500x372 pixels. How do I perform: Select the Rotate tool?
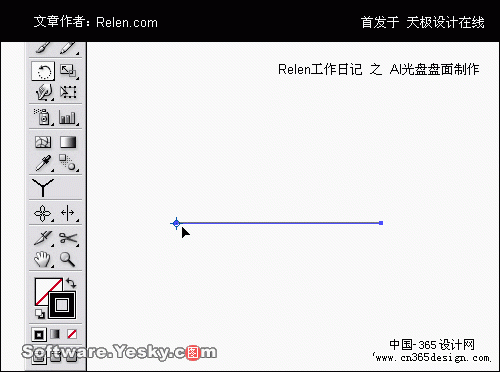pyautogui.click(x=43, y=71)
